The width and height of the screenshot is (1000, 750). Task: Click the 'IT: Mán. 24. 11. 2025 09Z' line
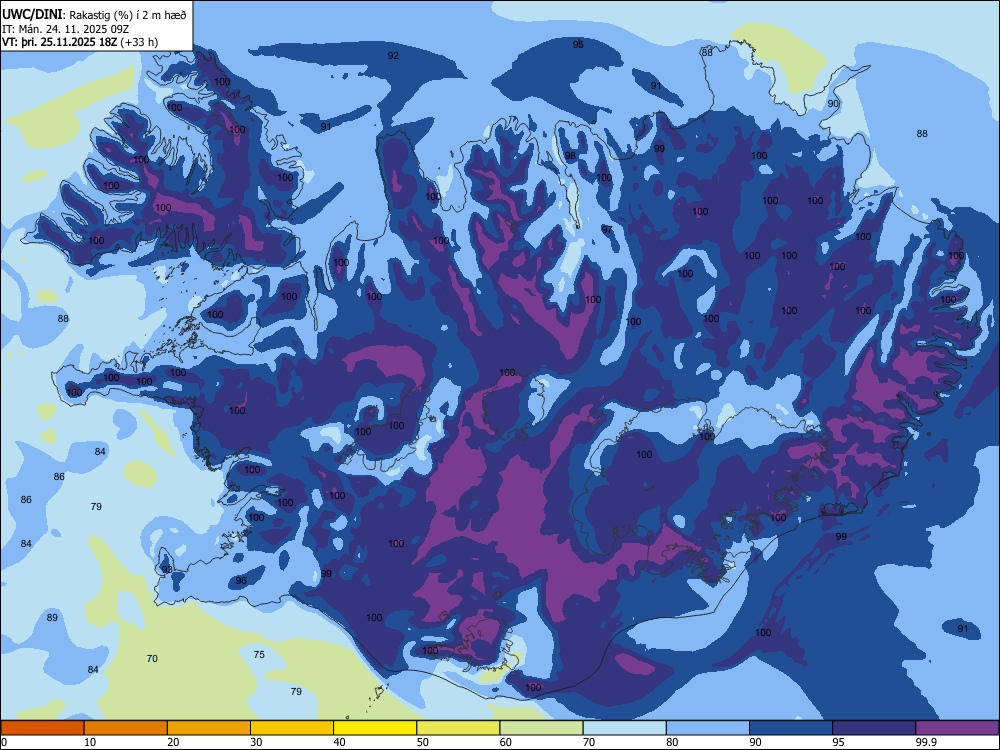[66, 29]
